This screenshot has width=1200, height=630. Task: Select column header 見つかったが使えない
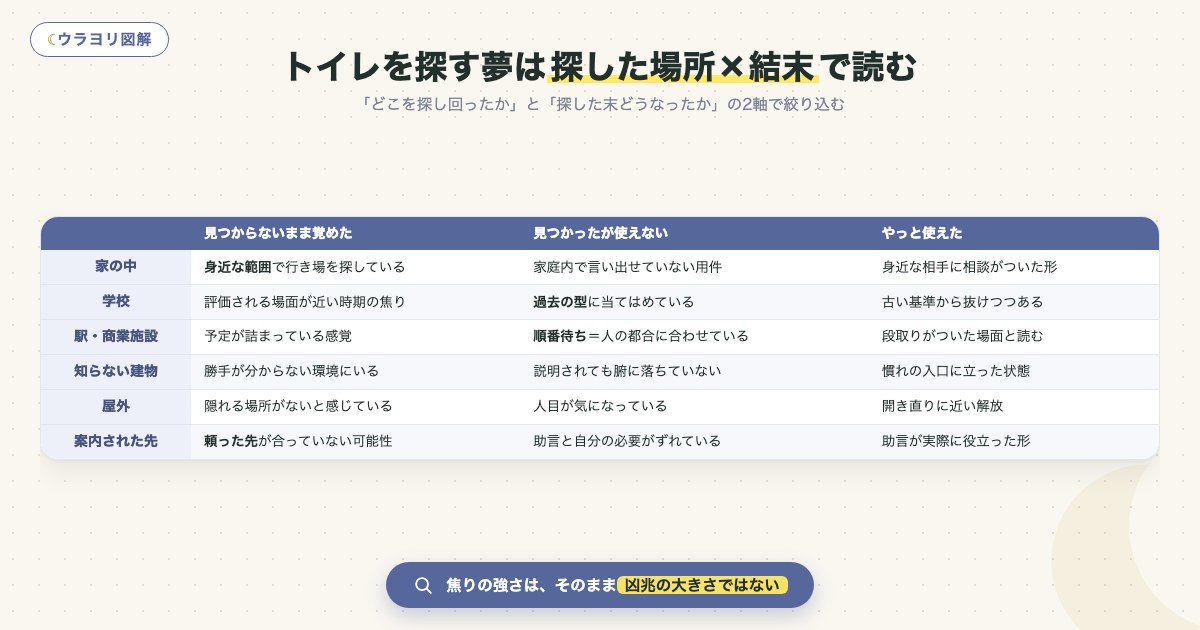[600, 233]
